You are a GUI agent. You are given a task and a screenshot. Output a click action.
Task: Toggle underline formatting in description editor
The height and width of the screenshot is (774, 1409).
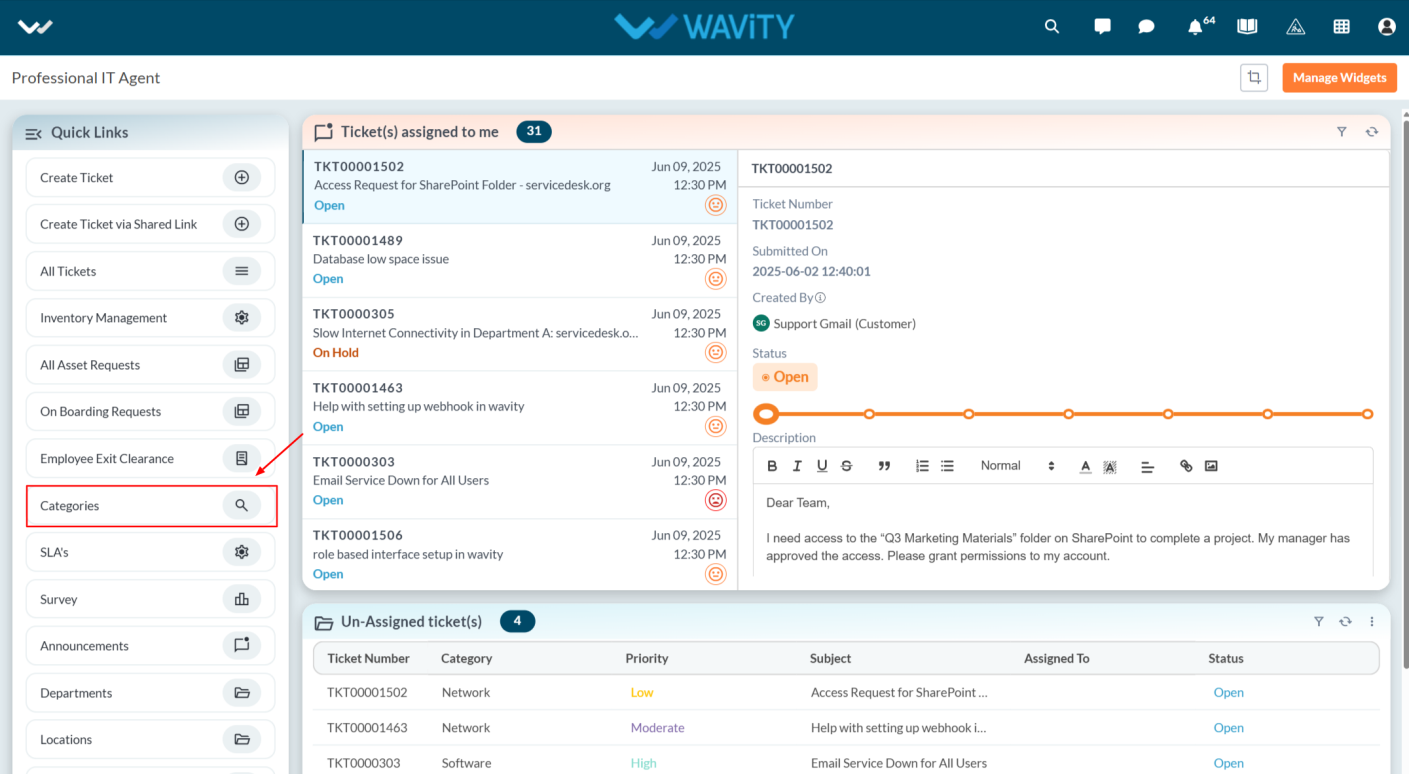pos(822,466)
